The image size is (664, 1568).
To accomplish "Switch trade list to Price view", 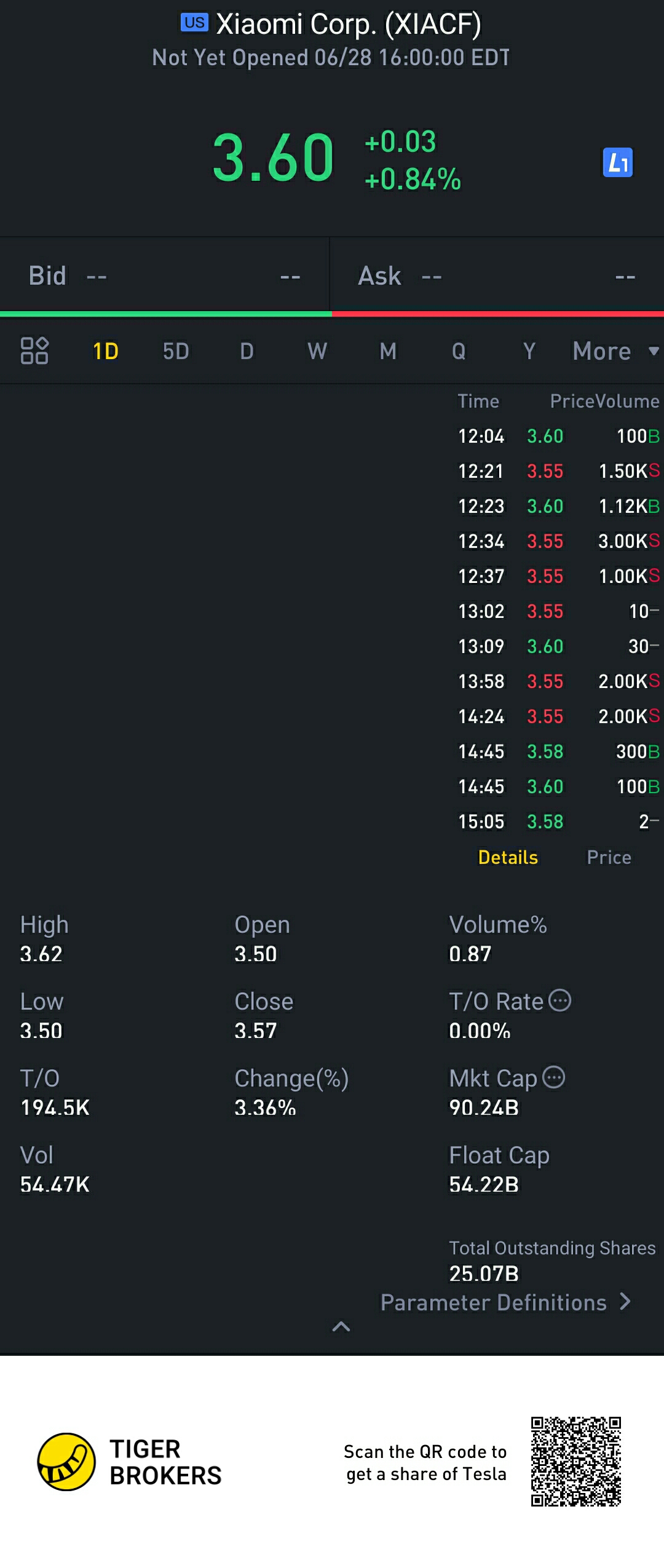I will click(x=609, y=857).
